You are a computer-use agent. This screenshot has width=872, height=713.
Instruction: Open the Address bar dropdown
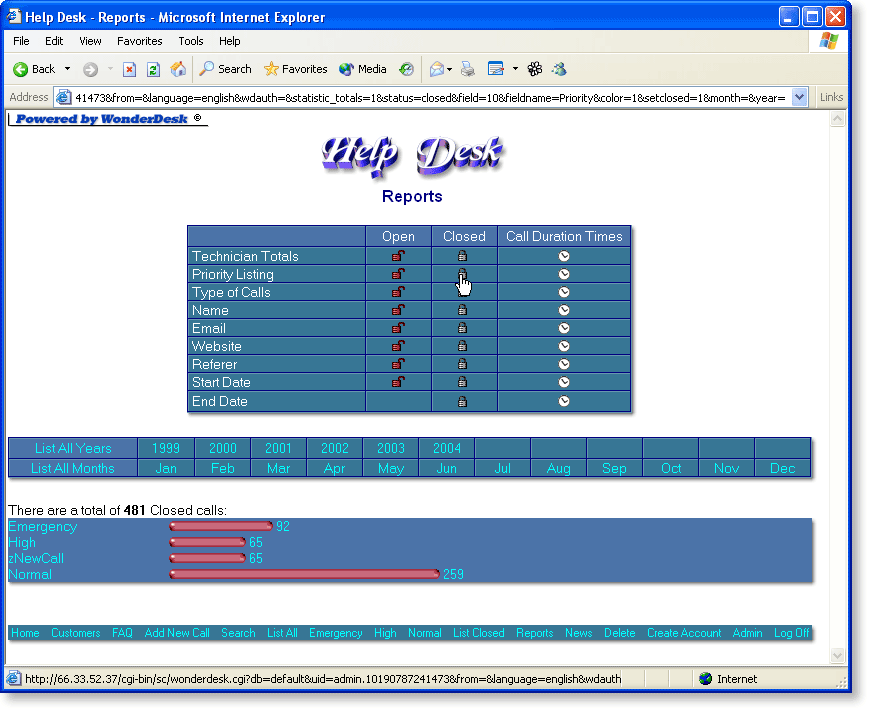tap(799, 97)
